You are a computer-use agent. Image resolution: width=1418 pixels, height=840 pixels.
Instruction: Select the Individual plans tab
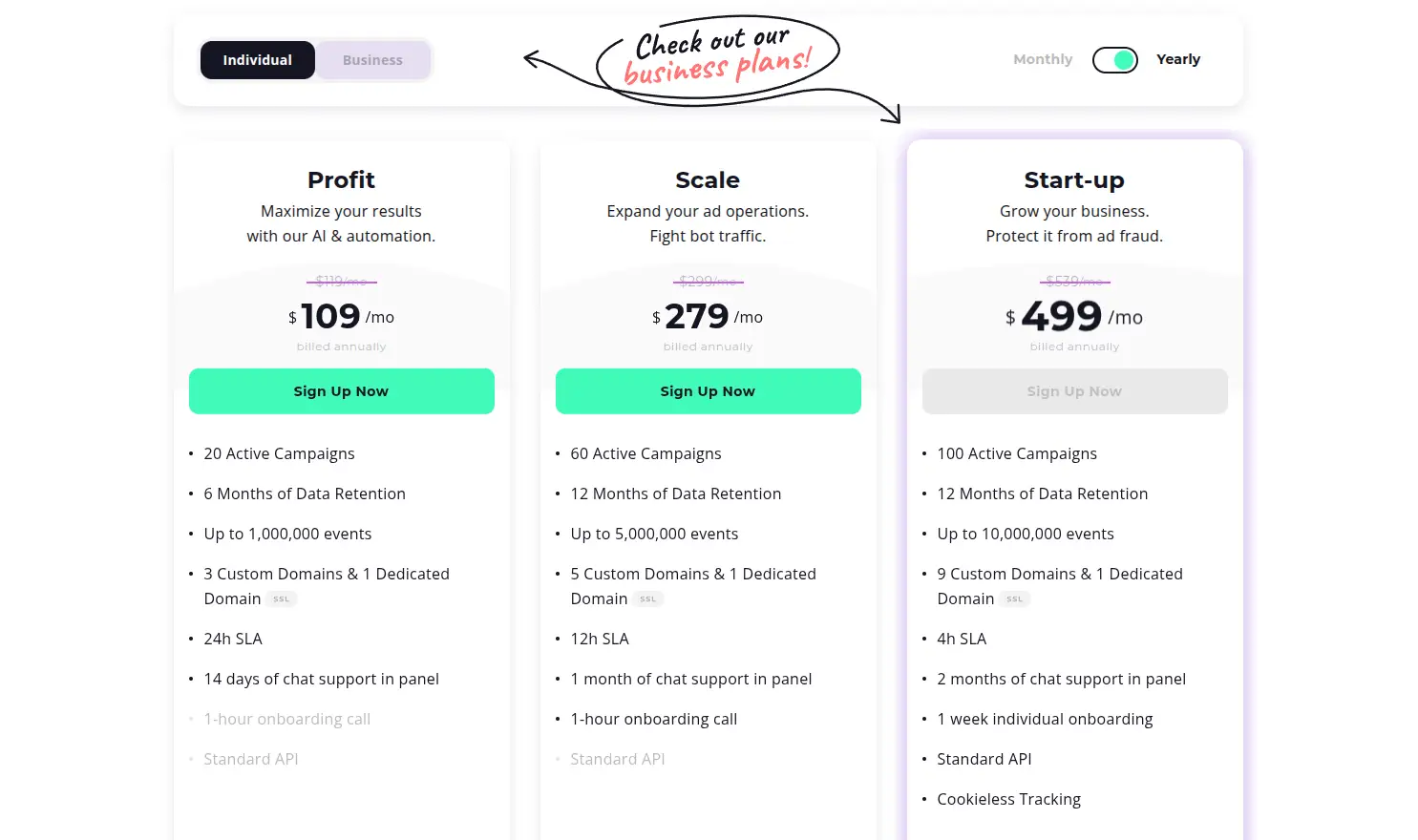(x=257, y=59)
